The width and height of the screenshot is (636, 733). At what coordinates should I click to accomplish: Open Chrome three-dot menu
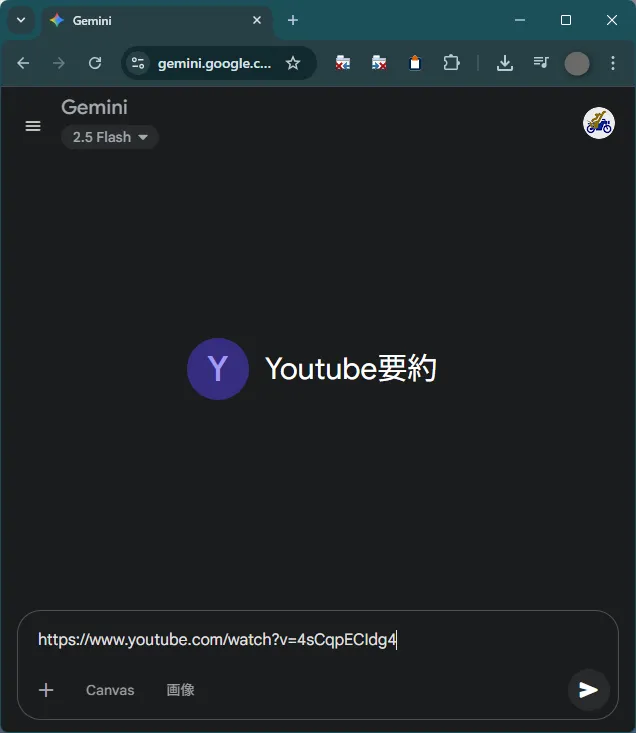pyautogui.click(x=613, y=63)
